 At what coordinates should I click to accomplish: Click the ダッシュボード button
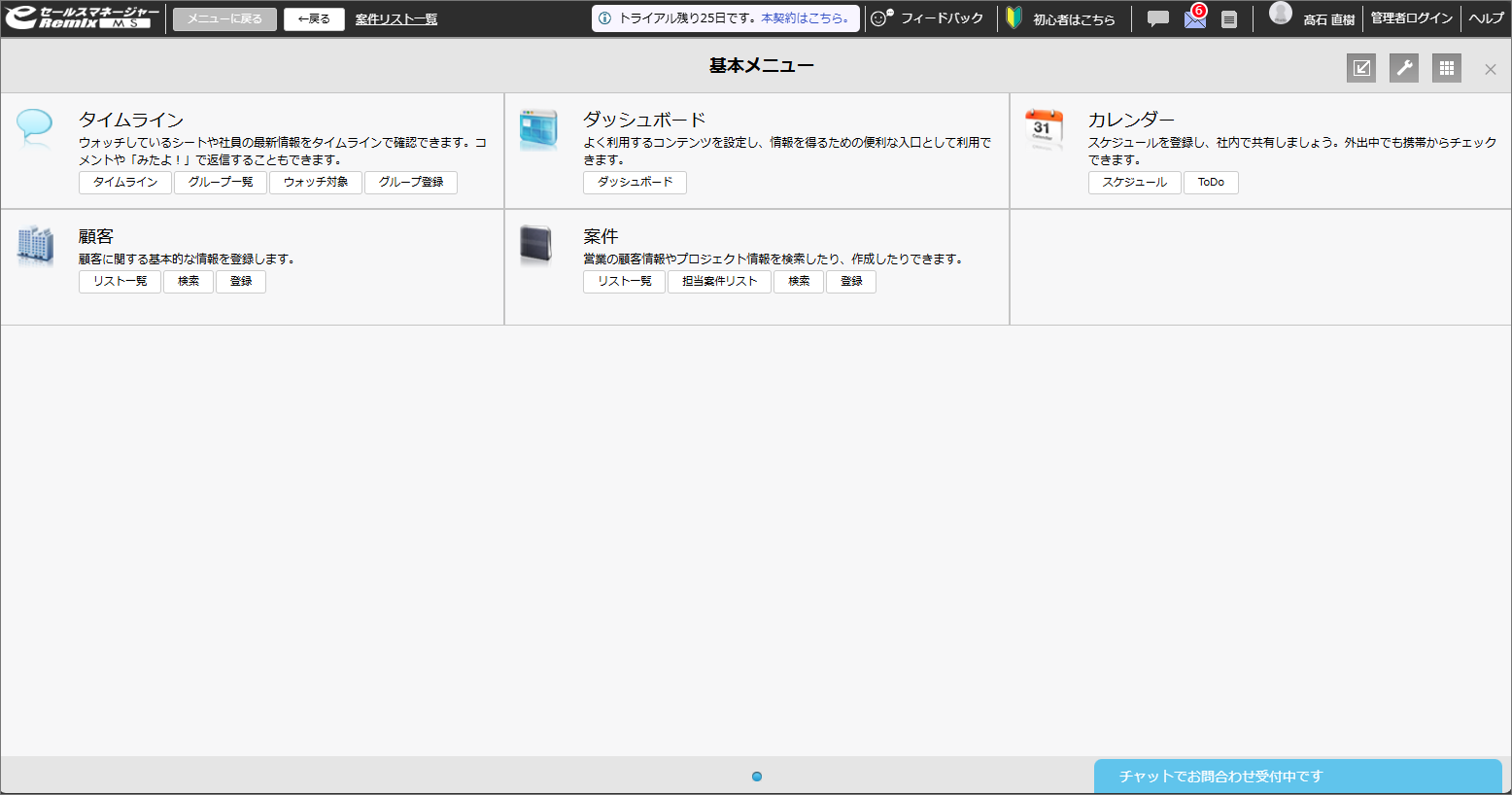(635, 183)
